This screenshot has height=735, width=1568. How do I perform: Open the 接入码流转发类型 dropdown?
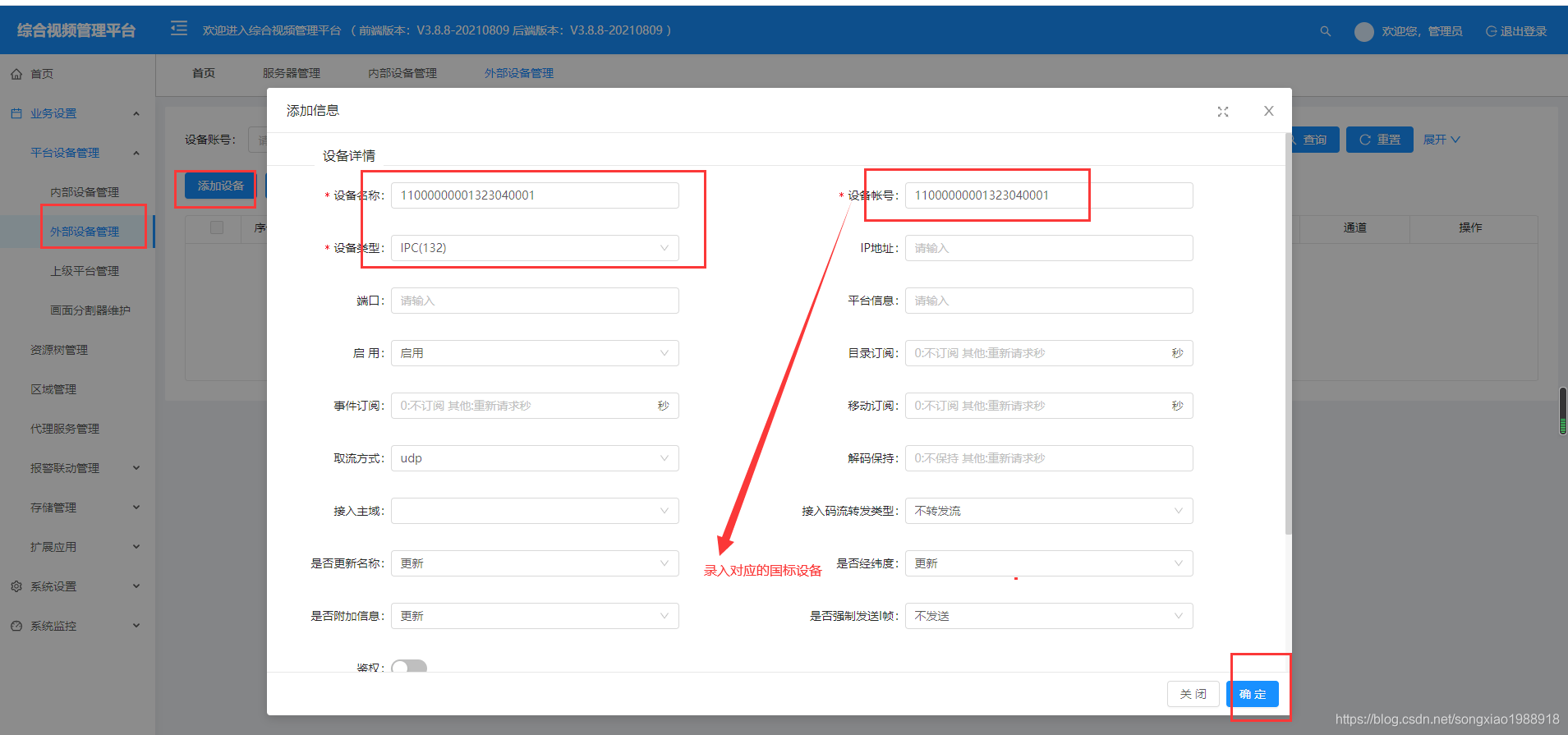coord(1049,511)
